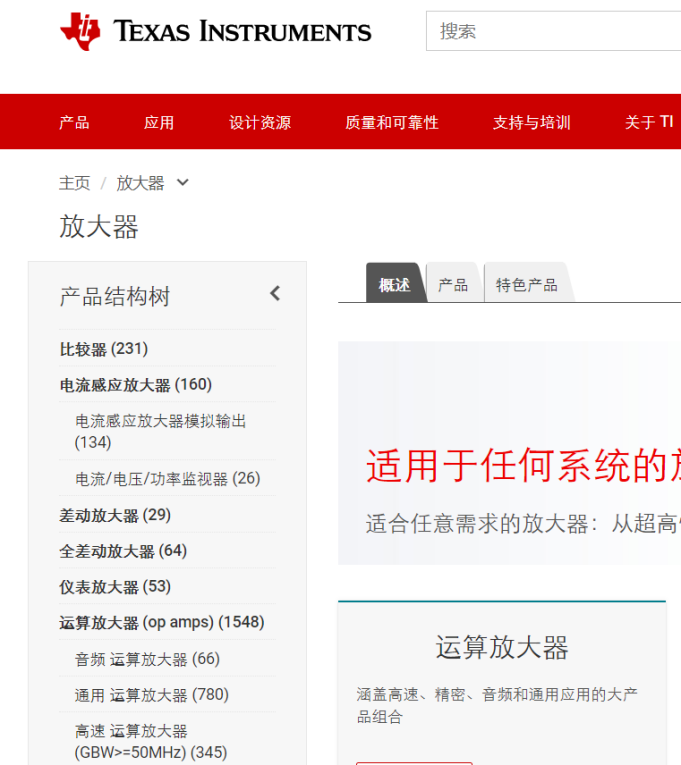Open 运算放大器 (op amps) (1548) category
The image size is (681, 765).
click(x=162, y=623)
